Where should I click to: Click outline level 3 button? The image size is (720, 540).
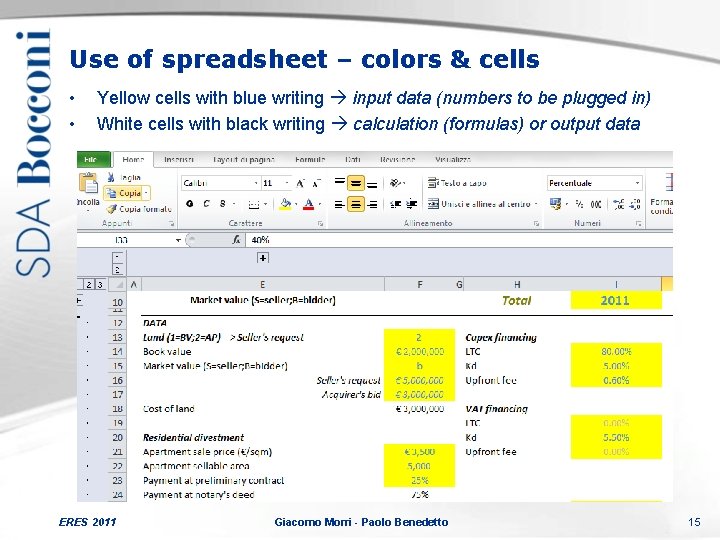click(100, 285)
